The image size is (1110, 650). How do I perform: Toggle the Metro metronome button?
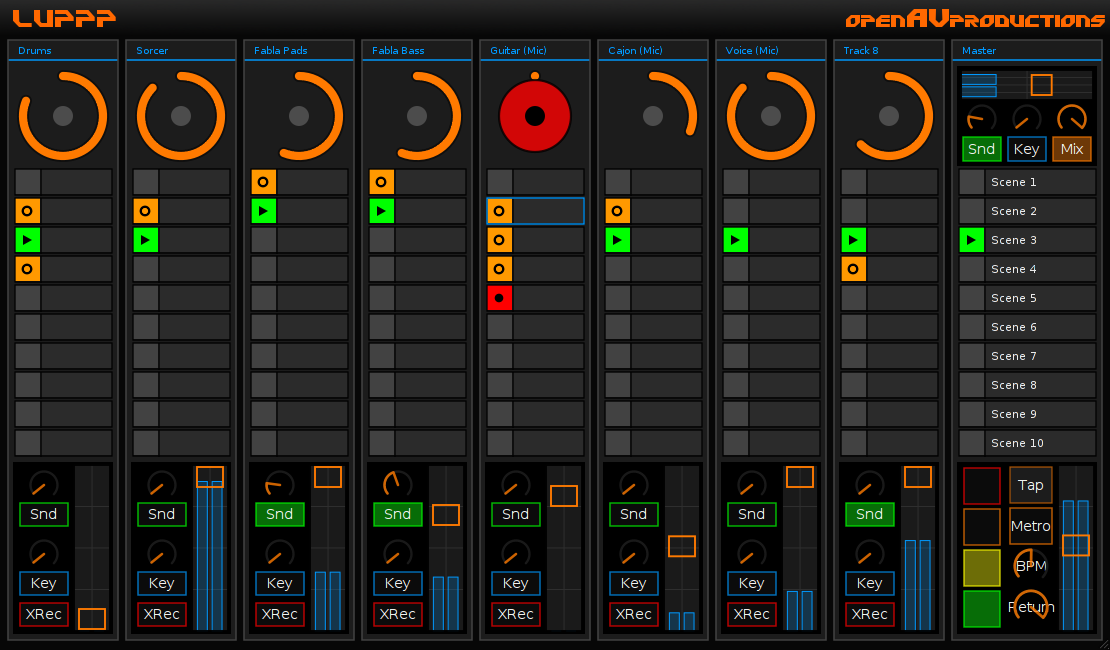[1030, 526]
